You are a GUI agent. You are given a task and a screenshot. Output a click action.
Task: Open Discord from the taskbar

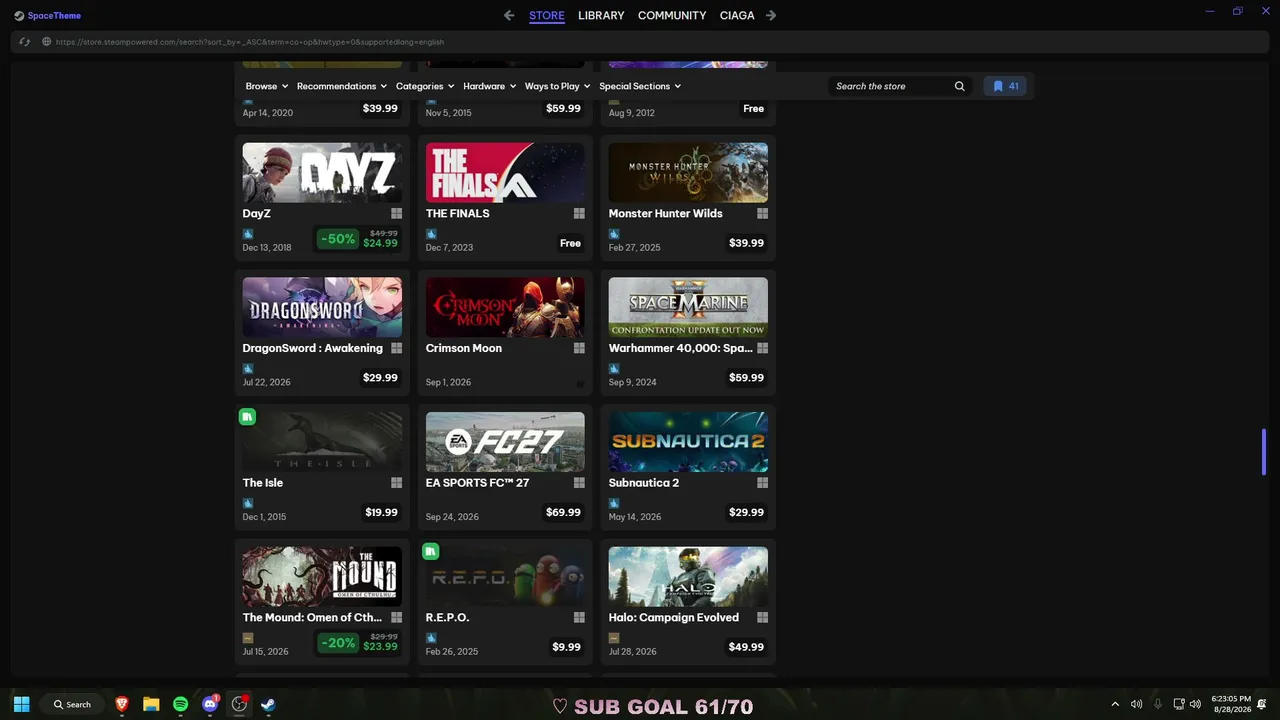(x=210, y=704)
